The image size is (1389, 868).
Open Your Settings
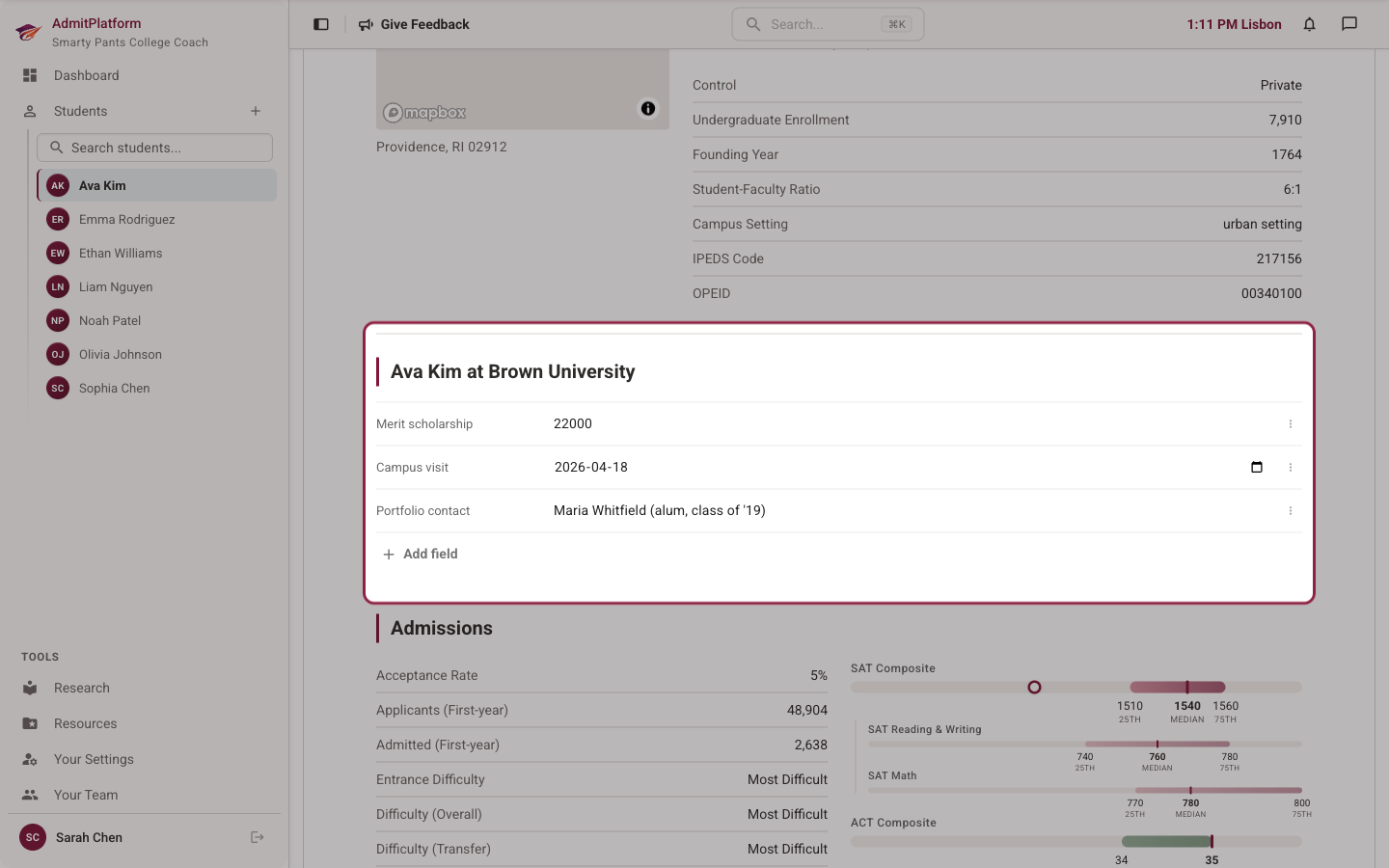click(145, 759)
